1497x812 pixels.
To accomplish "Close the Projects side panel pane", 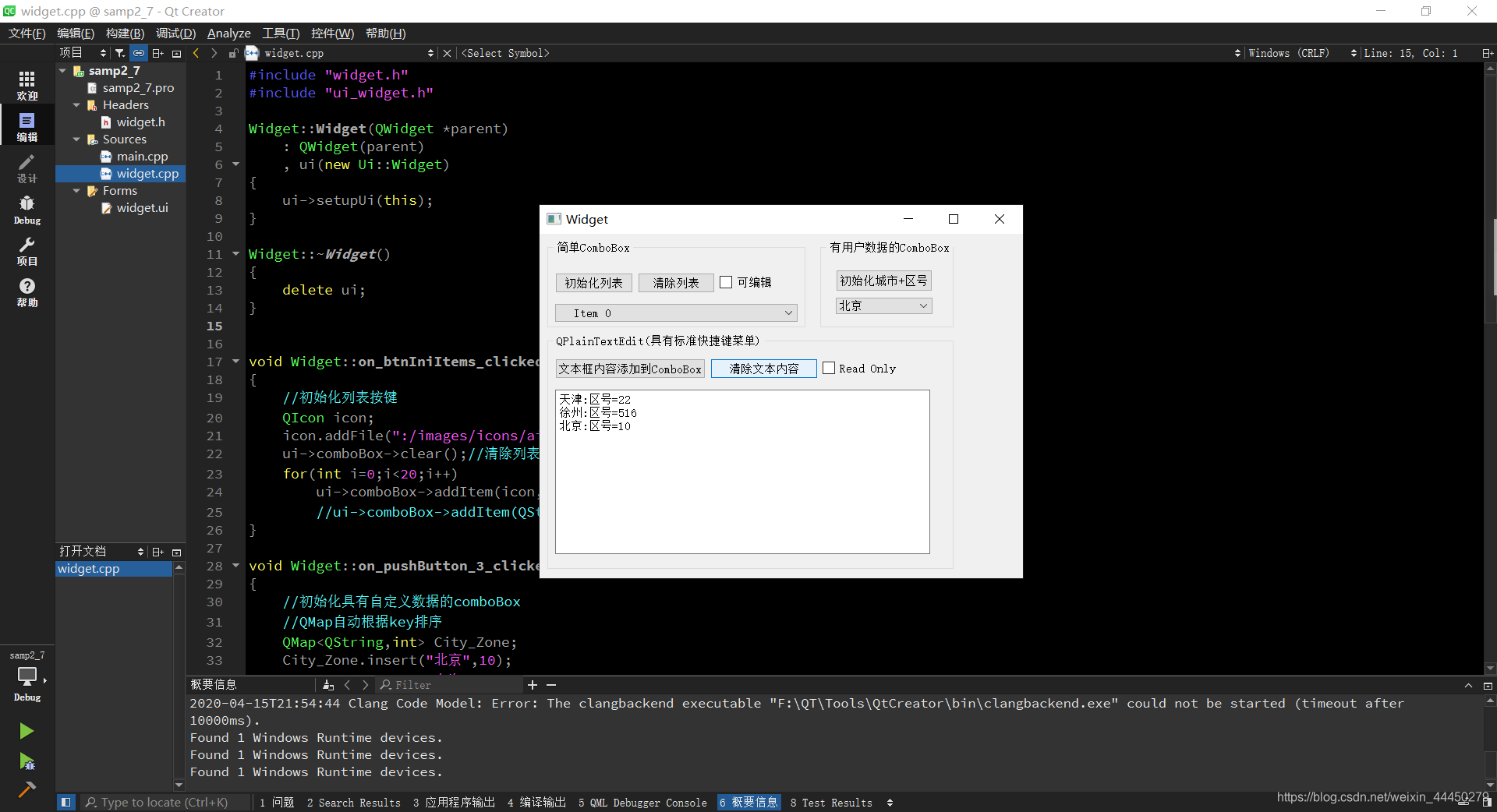I will (x=177, y=53).
